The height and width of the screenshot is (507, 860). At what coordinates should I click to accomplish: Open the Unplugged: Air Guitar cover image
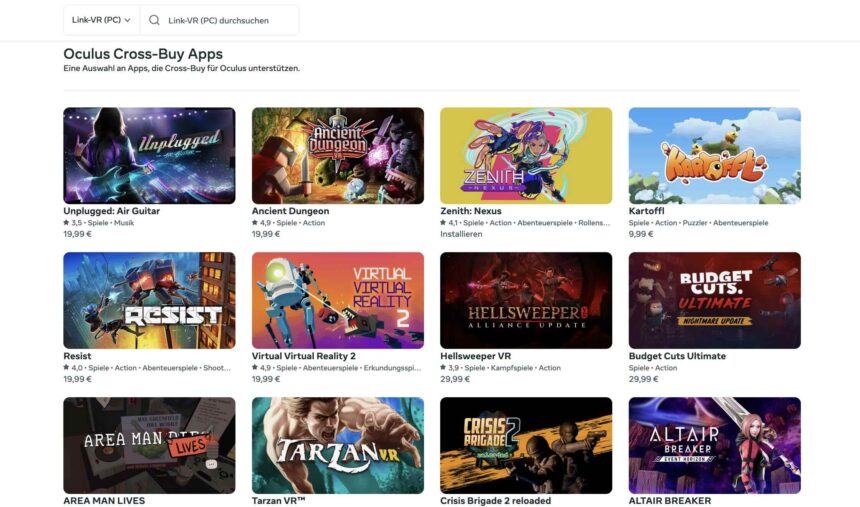click(x=149, y=156)
